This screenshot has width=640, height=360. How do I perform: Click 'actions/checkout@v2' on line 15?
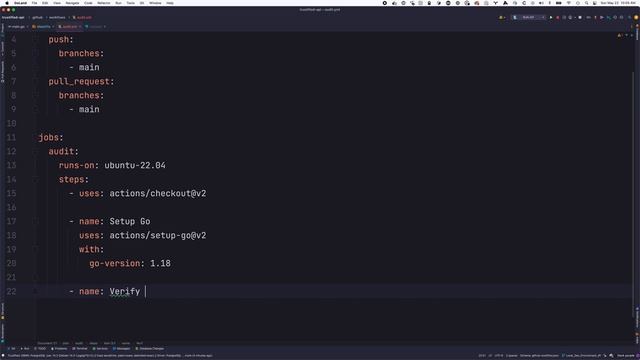(158, 193)
